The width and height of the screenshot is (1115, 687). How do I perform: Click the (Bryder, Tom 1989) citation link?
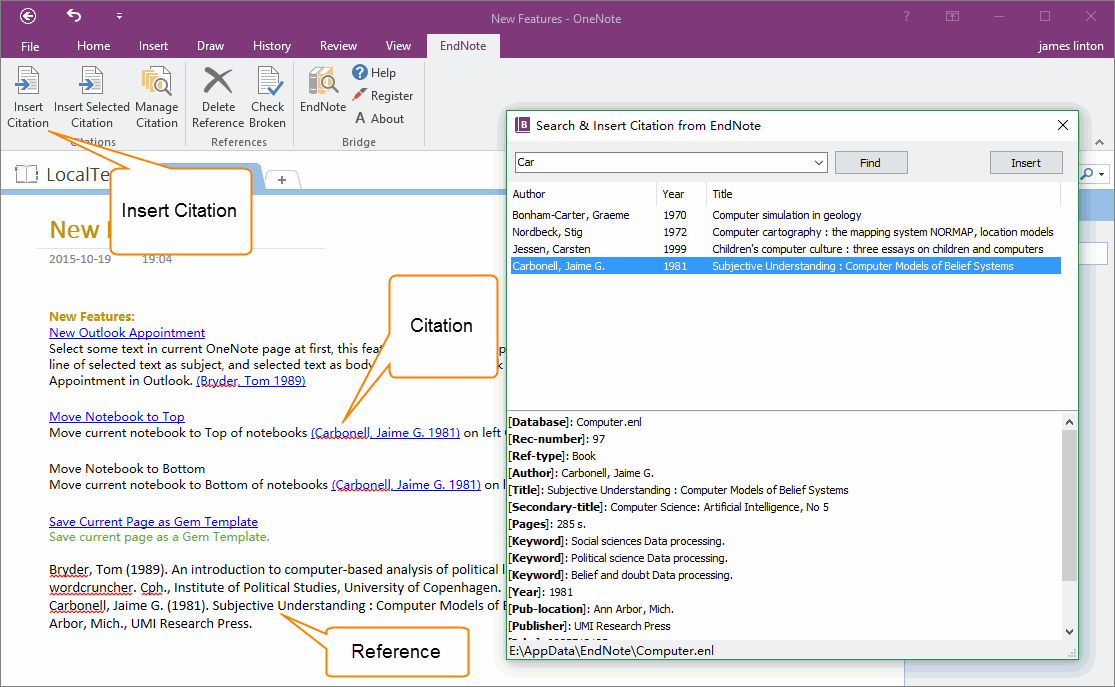point(251,381)
